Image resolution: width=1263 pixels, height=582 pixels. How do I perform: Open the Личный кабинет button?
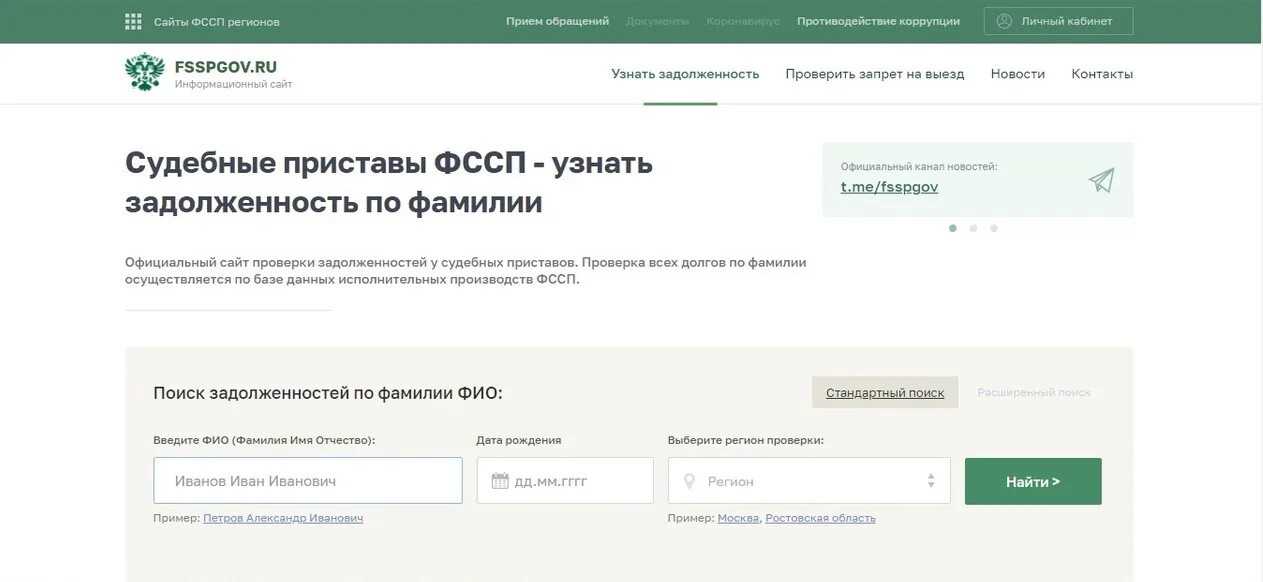[x=1058, y=21]
